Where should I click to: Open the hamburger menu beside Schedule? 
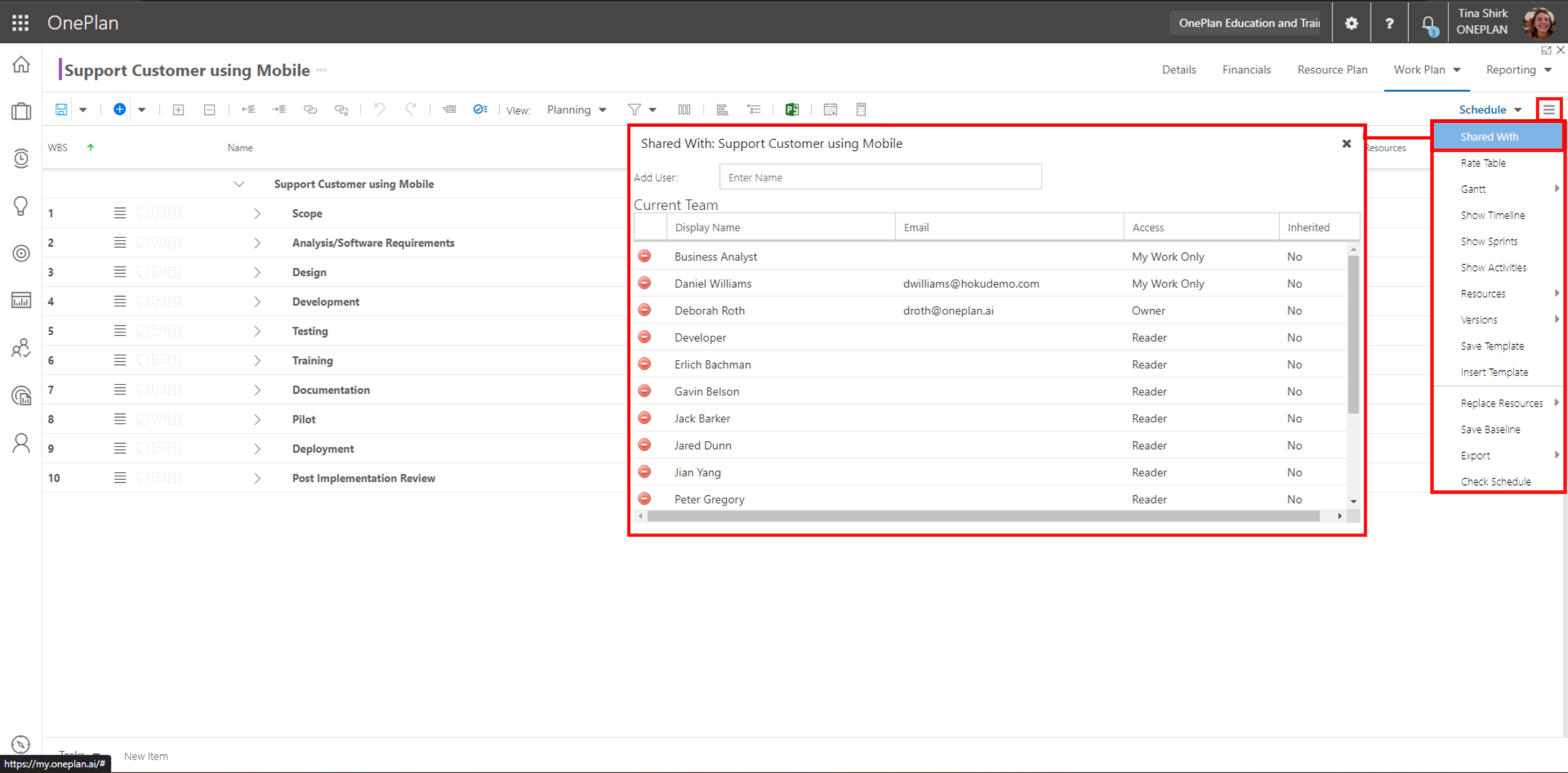pyautogui.click(x=1549, y=110)
